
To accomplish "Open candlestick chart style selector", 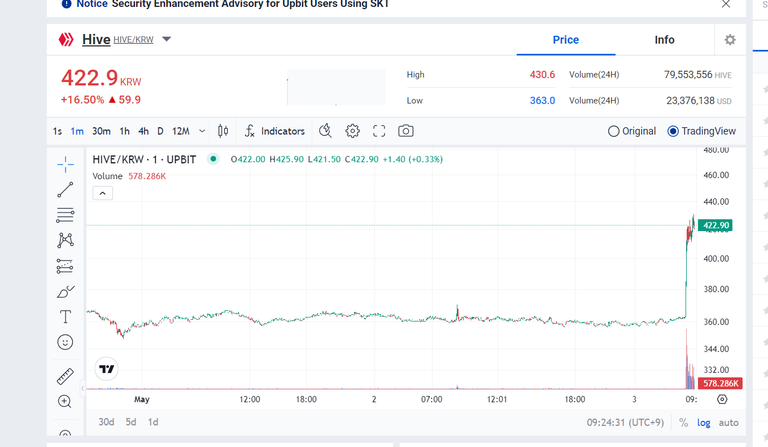I will click(223, 131).
